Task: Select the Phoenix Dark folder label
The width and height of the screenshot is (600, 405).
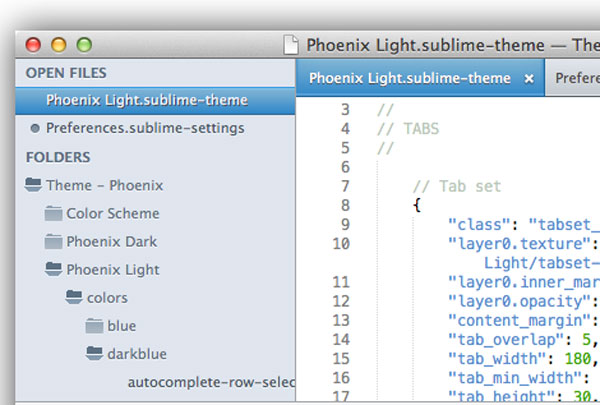Action: 111,242
